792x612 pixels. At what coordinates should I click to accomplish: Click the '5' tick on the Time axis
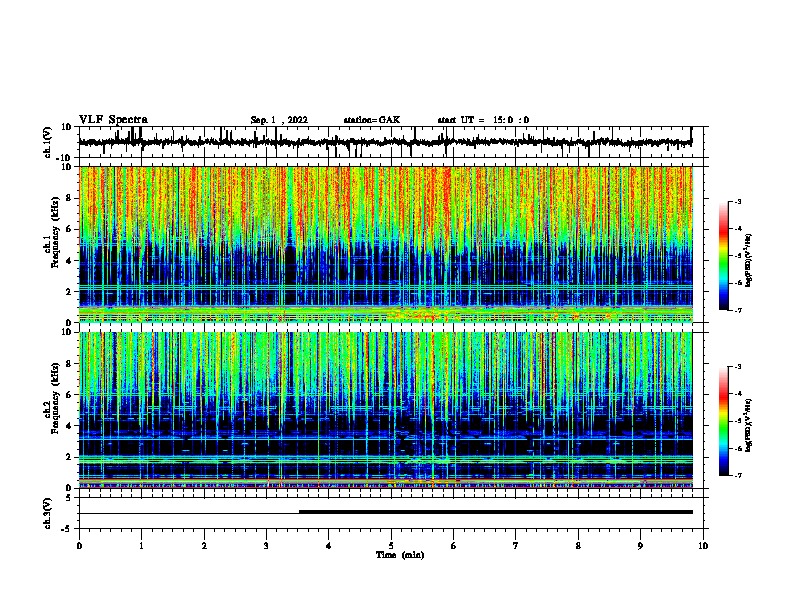coord(391,545)
